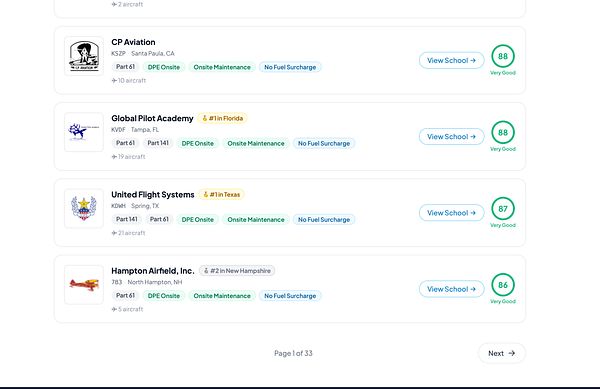Click '2 aircraft' text on top card
Viewport: 600px width, 389px height.
pos(127,4)
